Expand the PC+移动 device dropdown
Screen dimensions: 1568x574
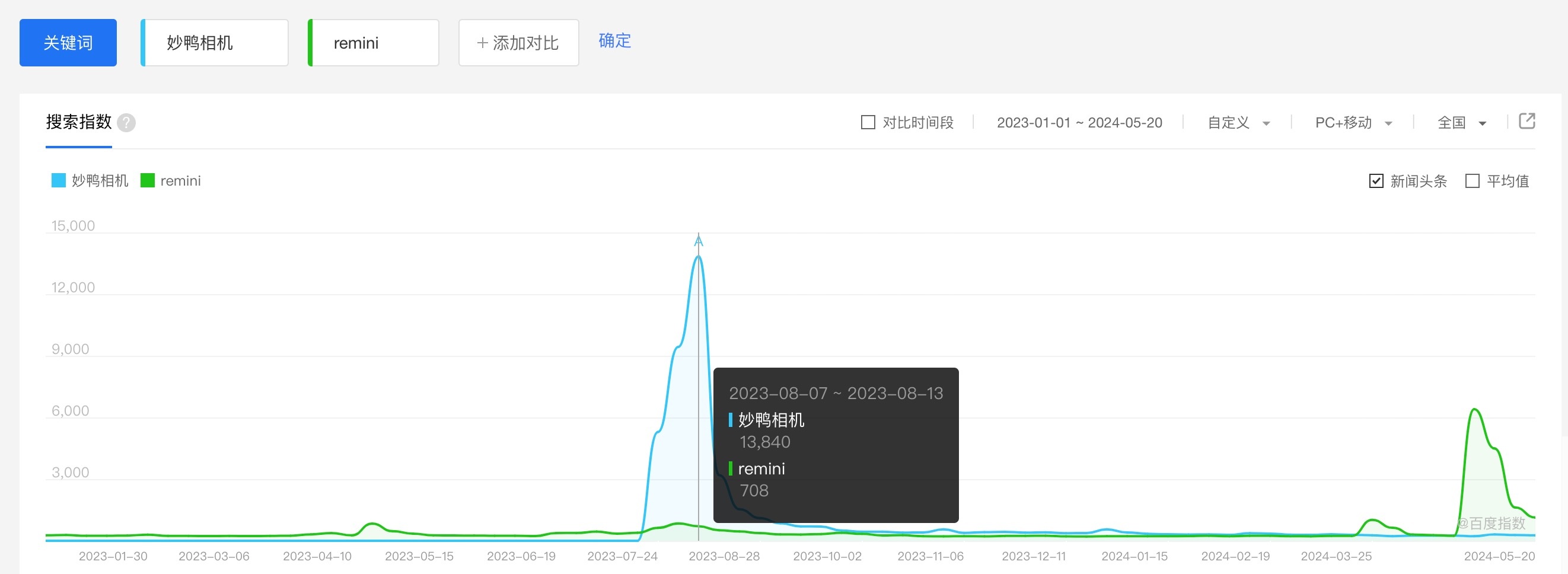[x=1353, y=123]
